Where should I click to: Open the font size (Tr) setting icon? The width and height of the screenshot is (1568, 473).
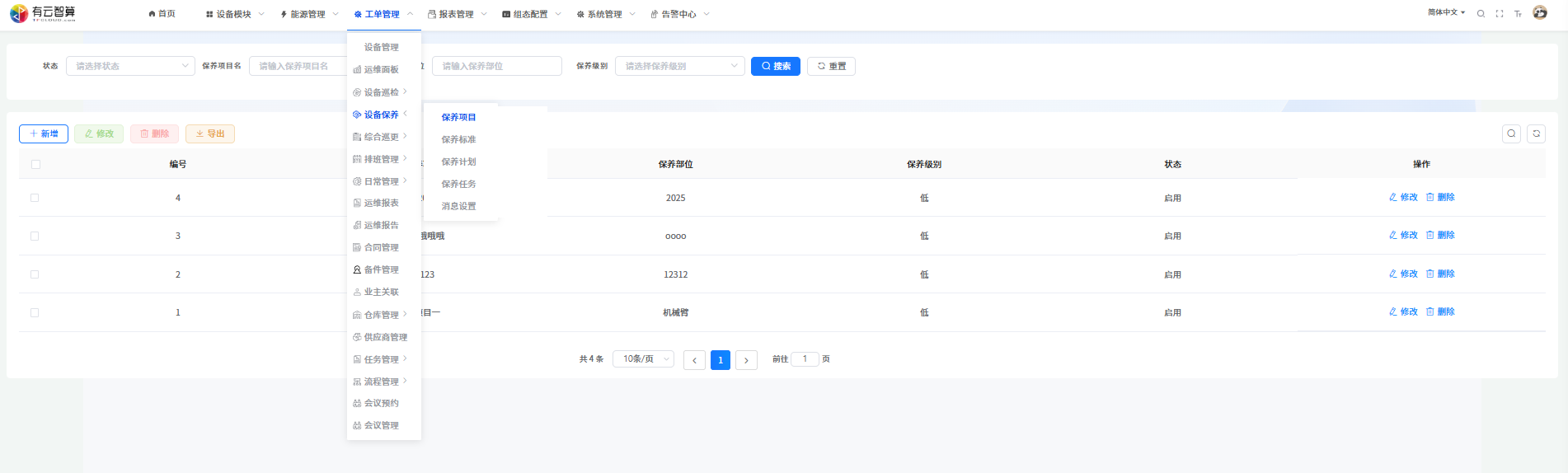pyautogui.click(x=1518, y=14)
